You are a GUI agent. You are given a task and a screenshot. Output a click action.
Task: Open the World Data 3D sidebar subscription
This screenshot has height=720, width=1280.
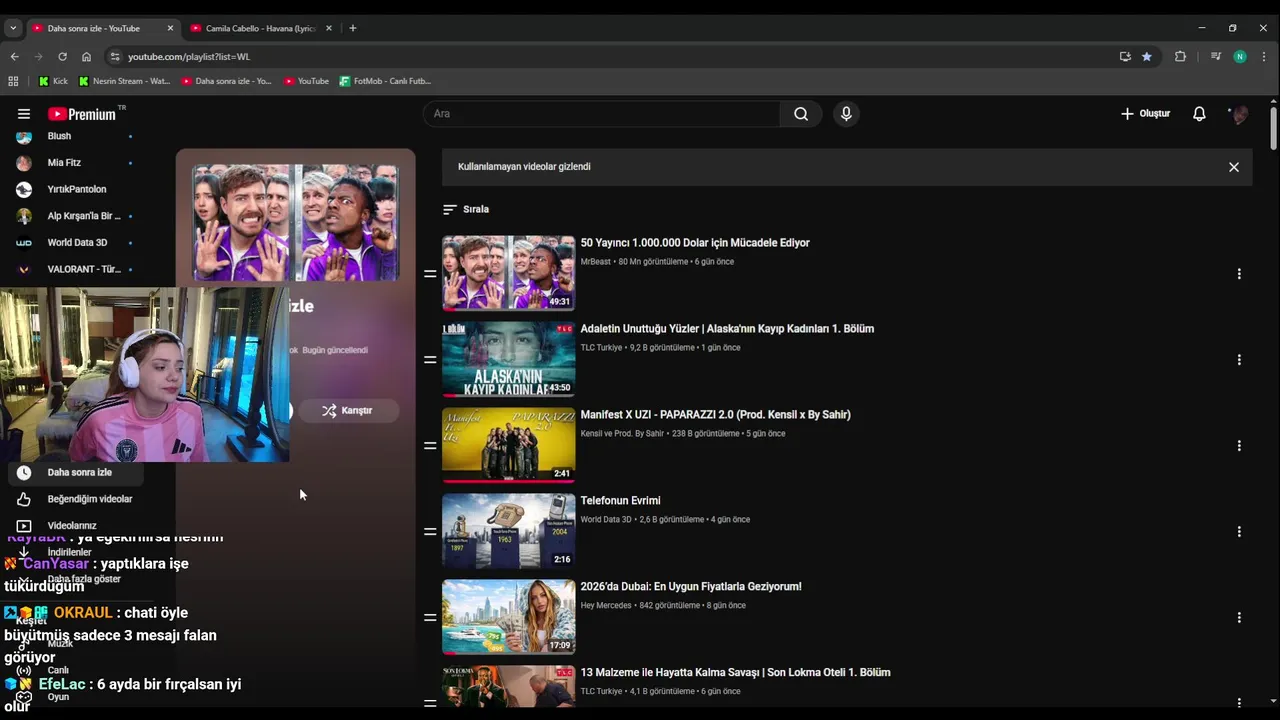coord(75,243)
